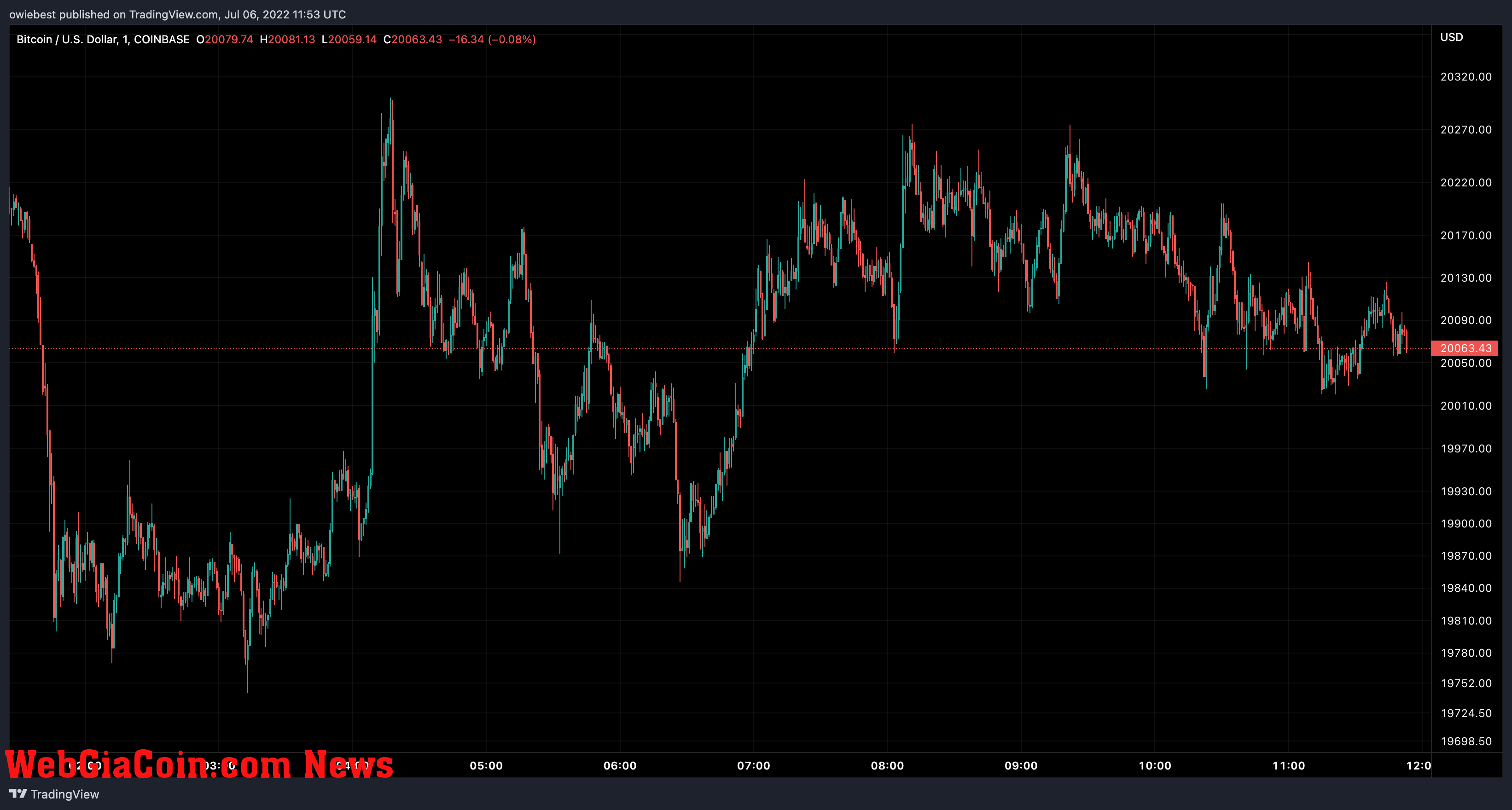Click the close value C20063.43
The height and width of the screenshot is (810, 1512).
click(412, 39)
